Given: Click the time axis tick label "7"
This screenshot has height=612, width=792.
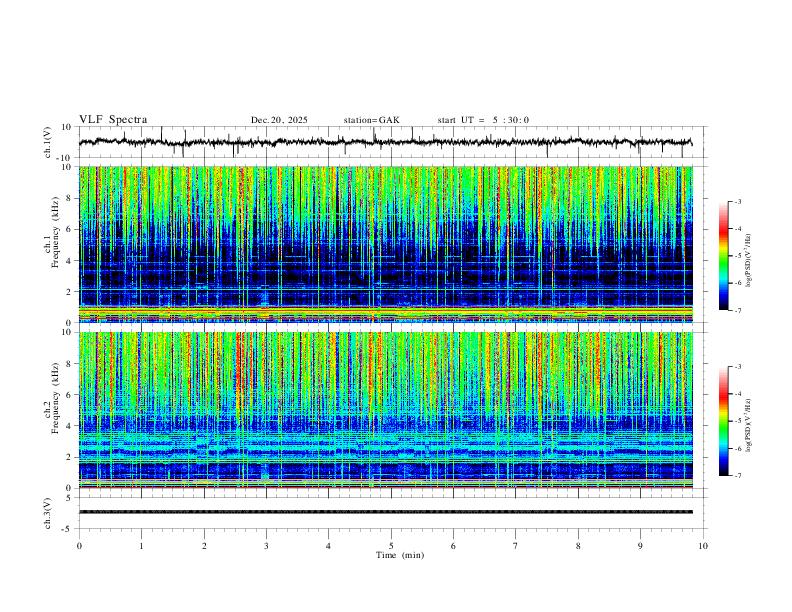Looking at the screenshot, I should [x=516, y=546].
